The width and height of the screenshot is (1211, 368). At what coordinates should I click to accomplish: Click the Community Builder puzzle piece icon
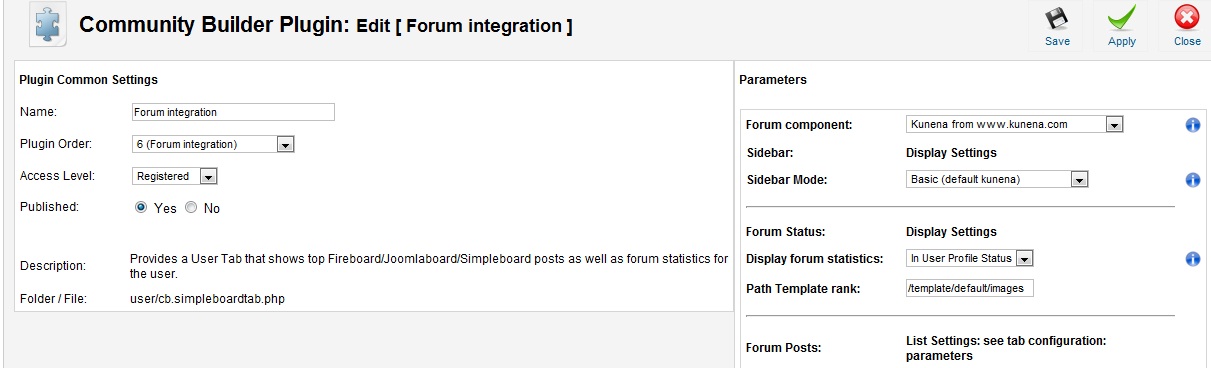47,24
